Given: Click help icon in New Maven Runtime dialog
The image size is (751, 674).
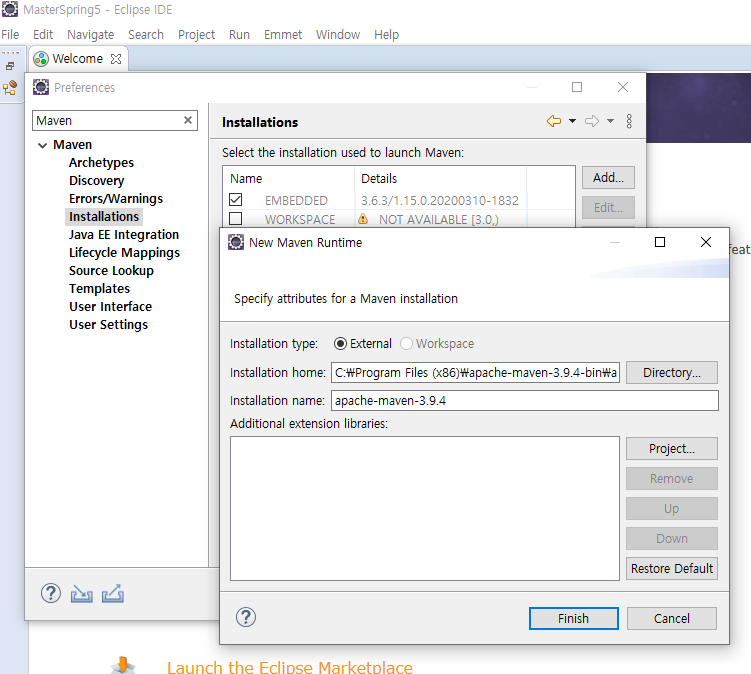Looking at the screenshot, I should tap(246, 617).
